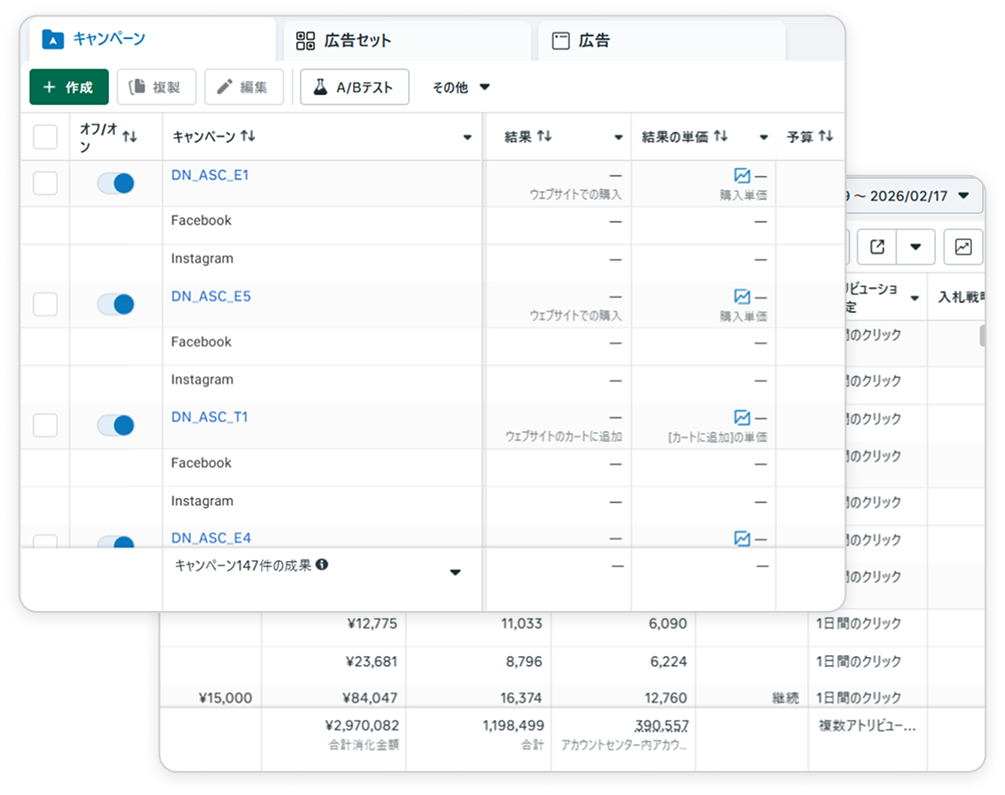Click the chart icon in DN_ASC_E1 row

741,175
